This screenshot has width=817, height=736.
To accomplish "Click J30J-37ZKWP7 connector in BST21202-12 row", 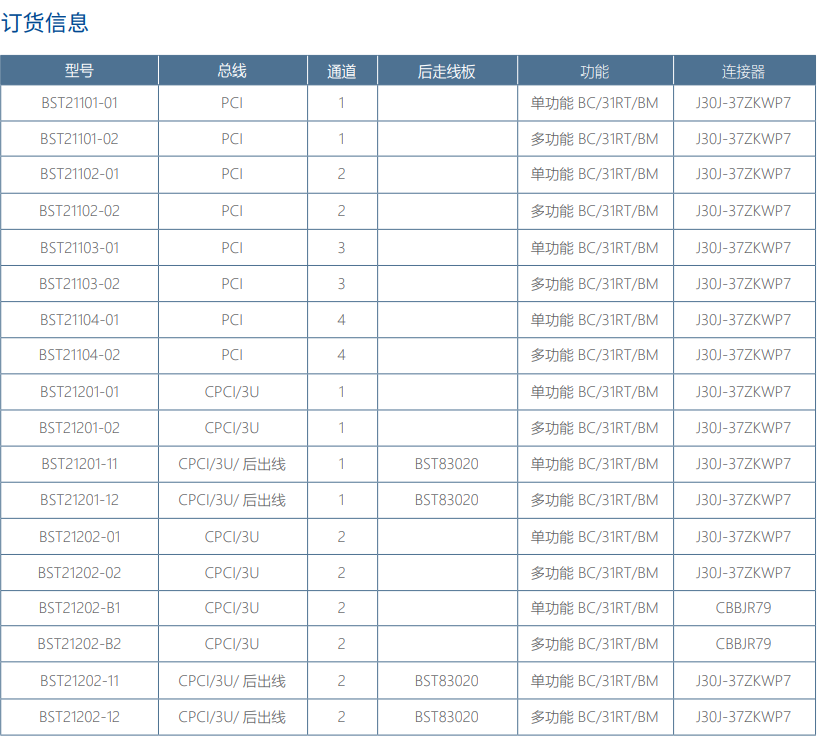I will click(x=744, y=717).
